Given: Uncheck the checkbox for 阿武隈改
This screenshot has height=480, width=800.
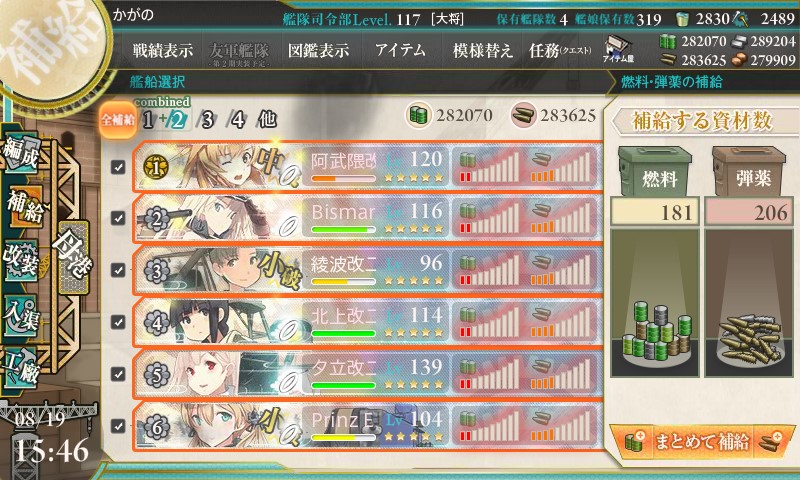Looking at the screenshot, I should (118, 167).
